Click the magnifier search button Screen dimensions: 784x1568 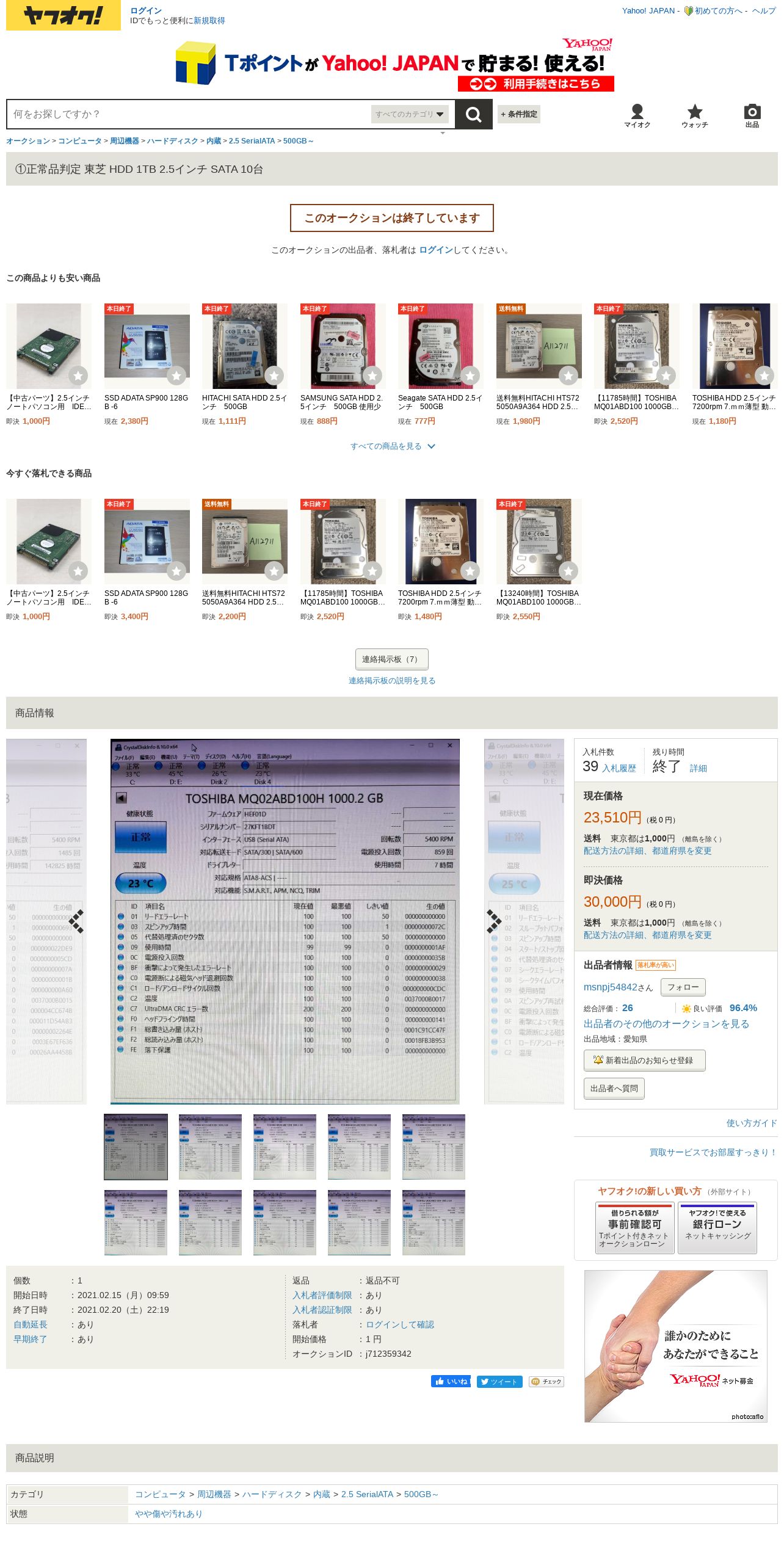[473, 114]
